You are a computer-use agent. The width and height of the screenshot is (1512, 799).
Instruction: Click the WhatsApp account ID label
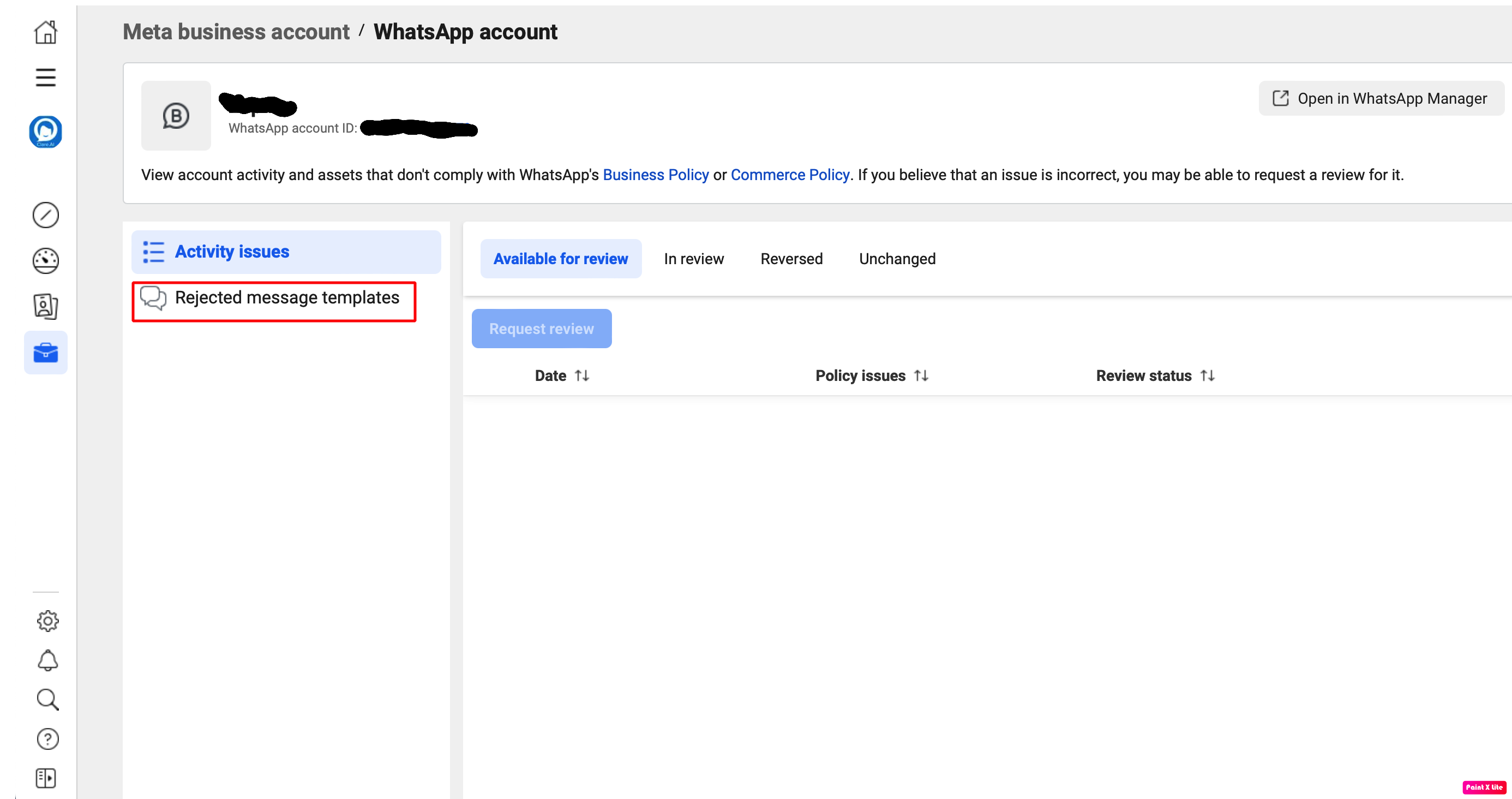[292, 128]
